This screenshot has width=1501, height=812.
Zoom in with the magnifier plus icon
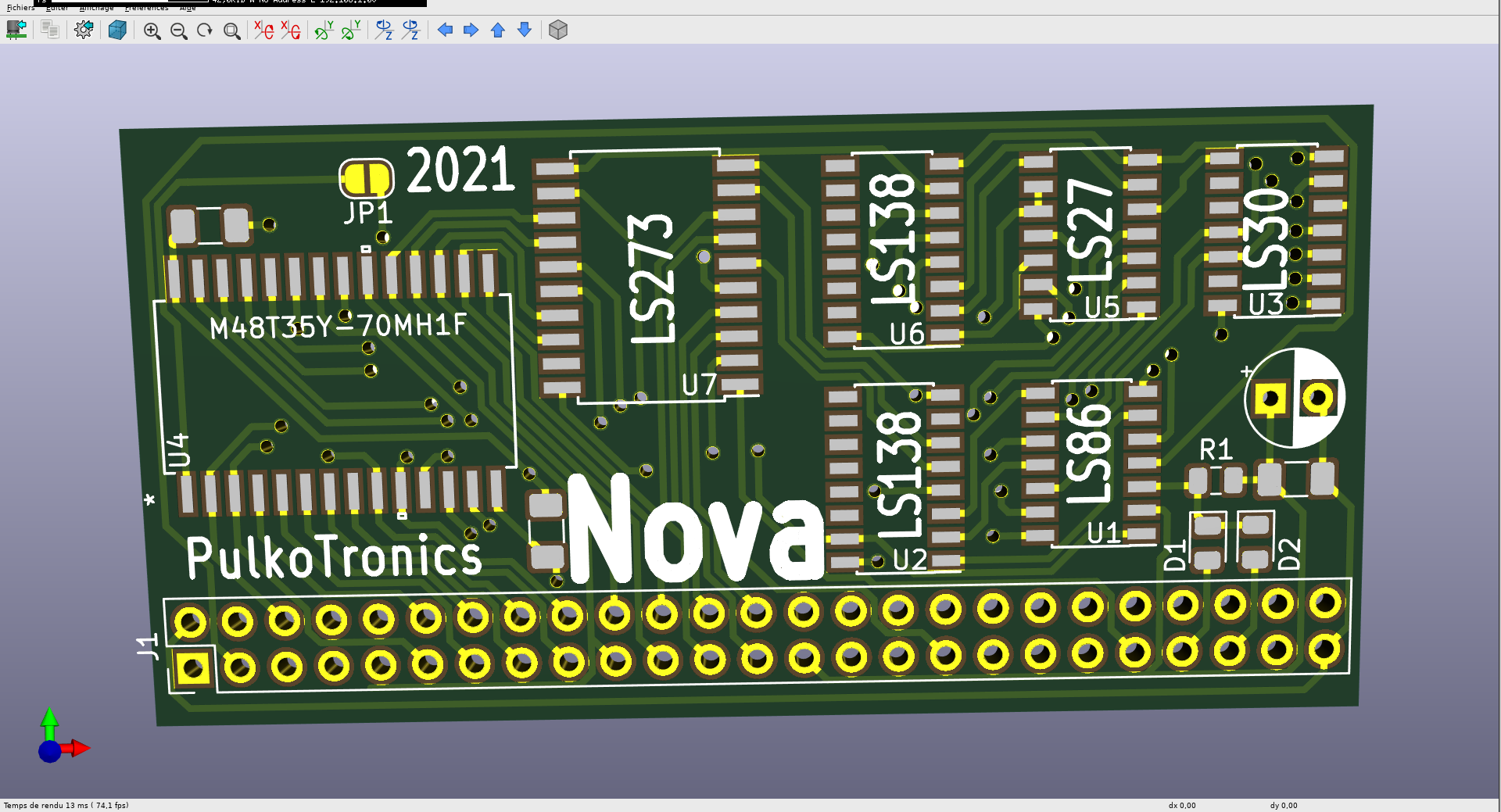click(x=152, y=30)
